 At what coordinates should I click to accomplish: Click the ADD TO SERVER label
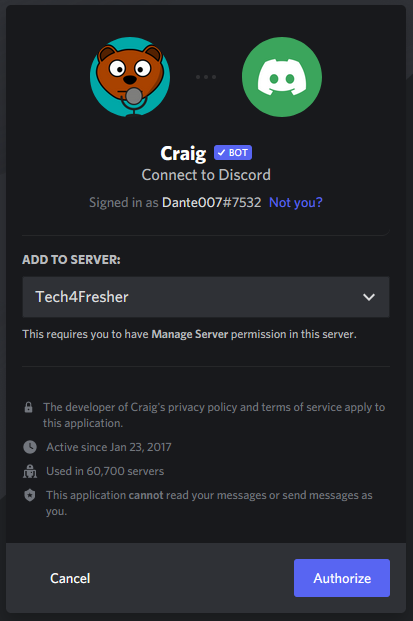click(x=71, y=260)
